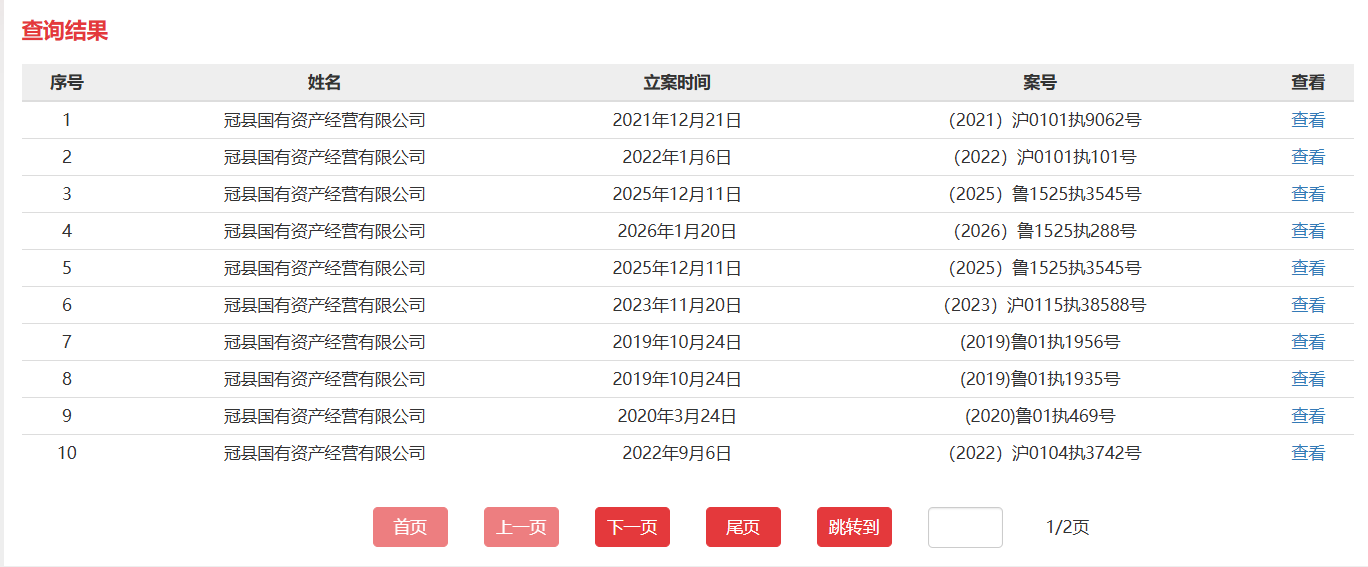Open 查看 for case (2019)鲁01执1956号
Image resolution: width=1368 pixels, height=567 pixels.
[x=1307, y=342]
